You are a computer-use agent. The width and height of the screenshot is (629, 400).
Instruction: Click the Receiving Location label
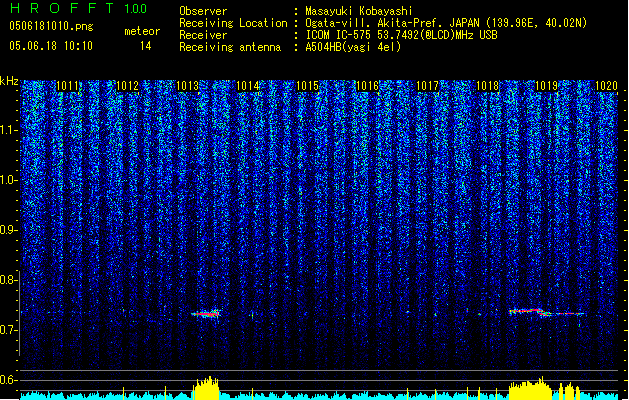(x=233, y=23)
